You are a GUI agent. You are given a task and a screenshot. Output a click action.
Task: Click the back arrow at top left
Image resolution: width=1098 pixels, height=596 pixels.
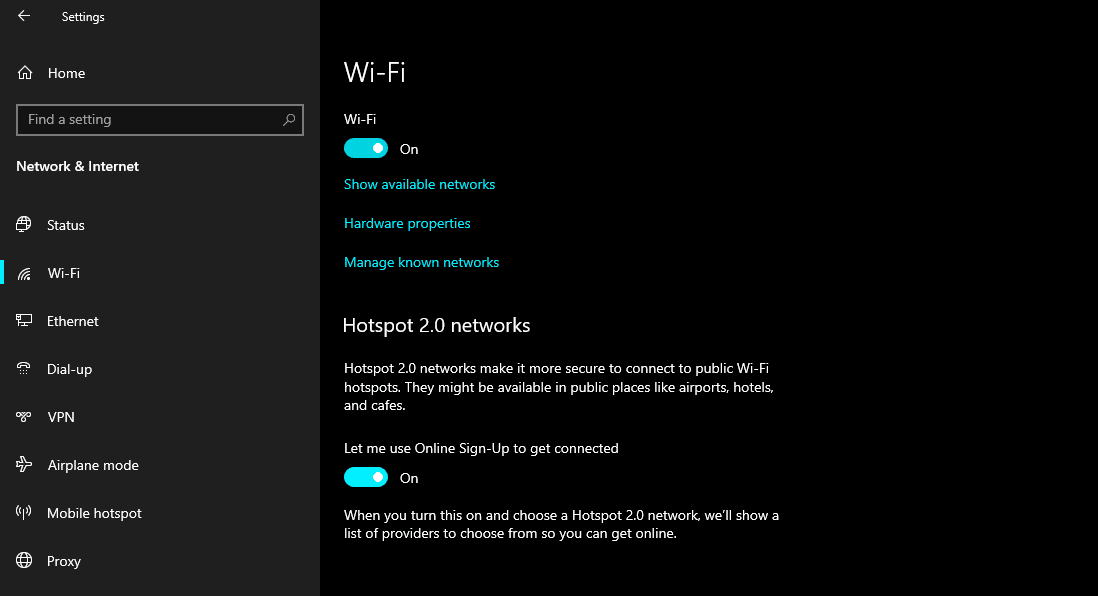(22, 16)
